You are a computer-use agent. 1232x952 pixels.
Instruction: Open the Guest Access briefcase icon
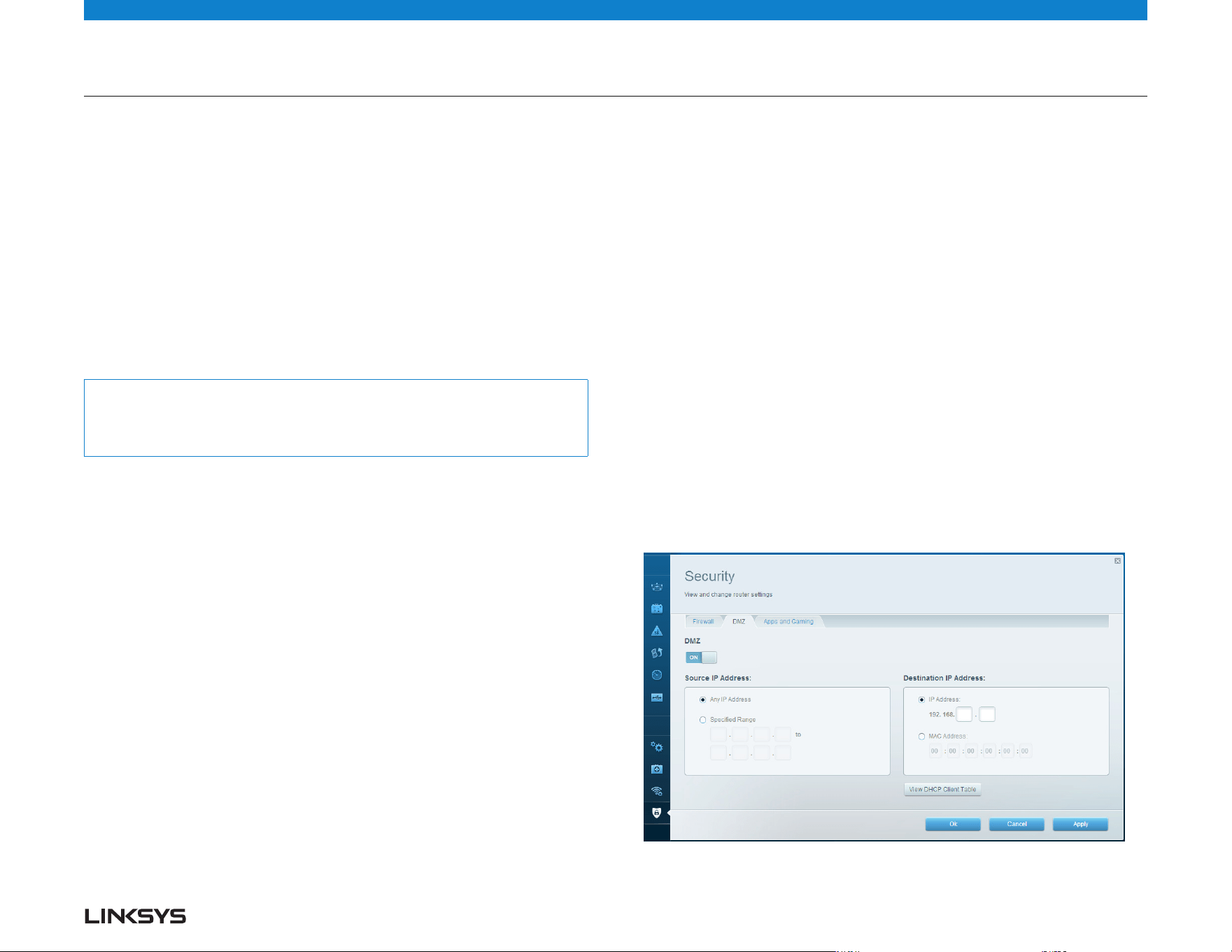point(656,609)
